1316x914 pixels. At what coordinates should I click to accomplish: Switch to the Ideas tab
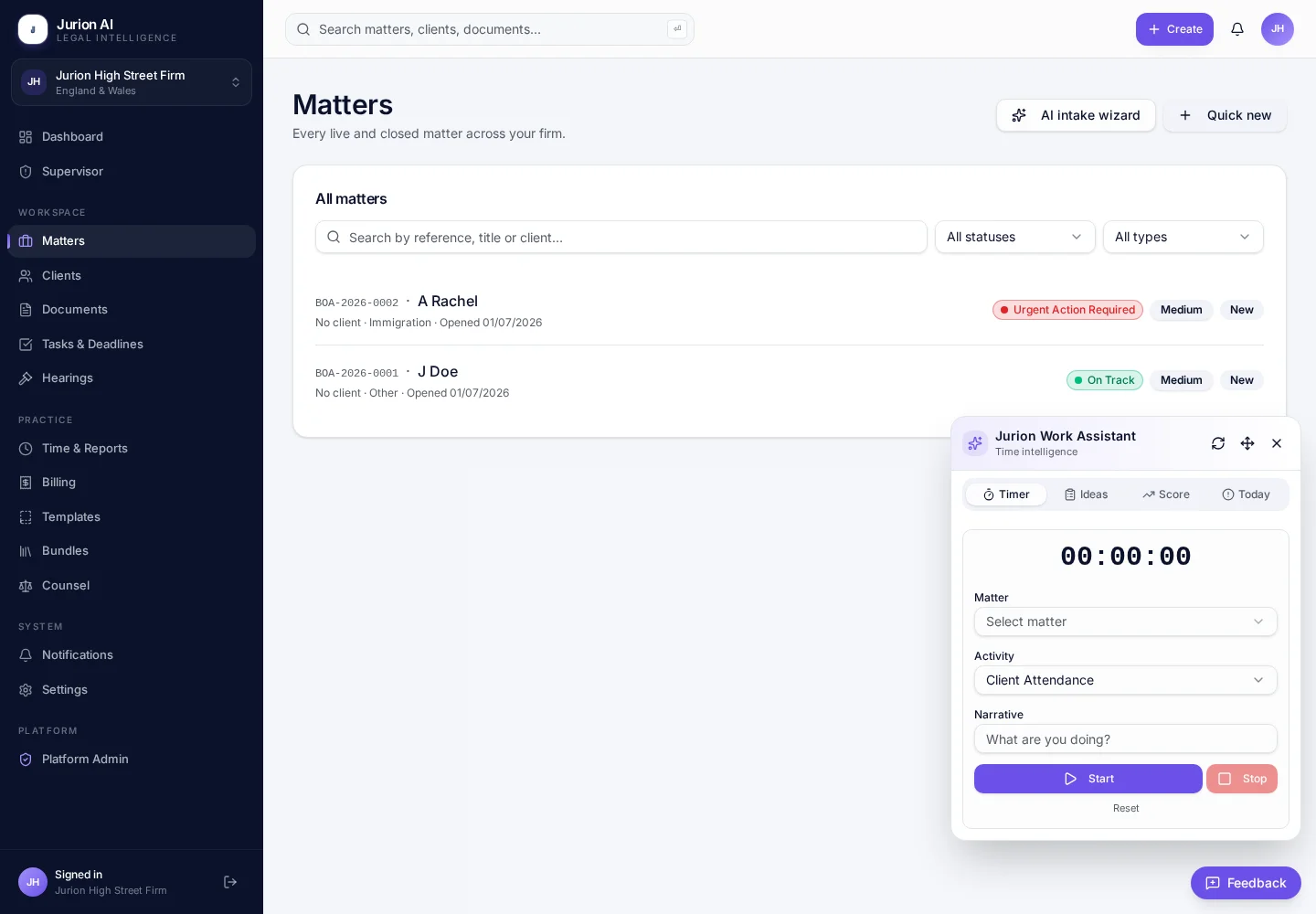[1086, 494]
